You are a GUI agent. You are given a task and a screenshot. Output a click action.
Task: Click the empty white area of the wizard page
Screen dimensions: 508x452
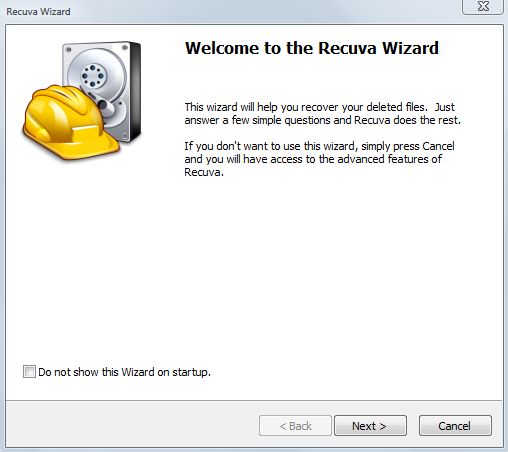click(253, 267)
